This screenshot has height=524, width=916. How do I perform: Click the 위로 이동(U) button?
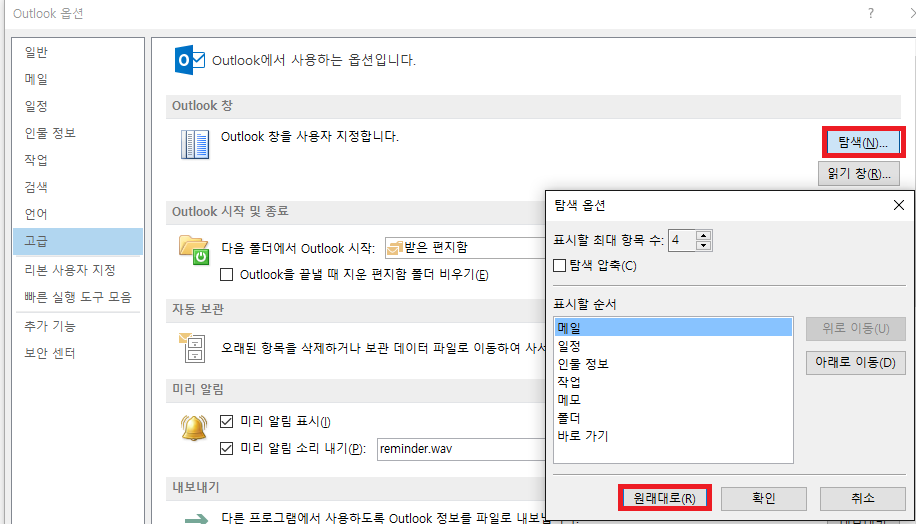pyautogui.click(x=855, y=328)
